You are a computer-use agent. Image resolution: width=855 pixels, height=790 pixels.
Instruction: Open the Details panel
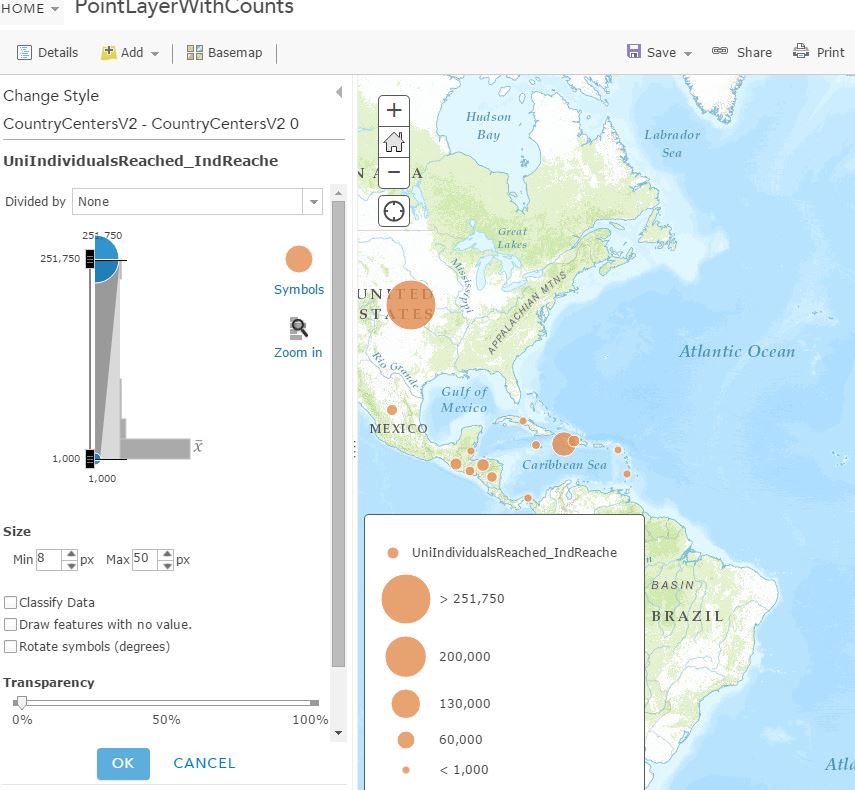coord(47,52)
